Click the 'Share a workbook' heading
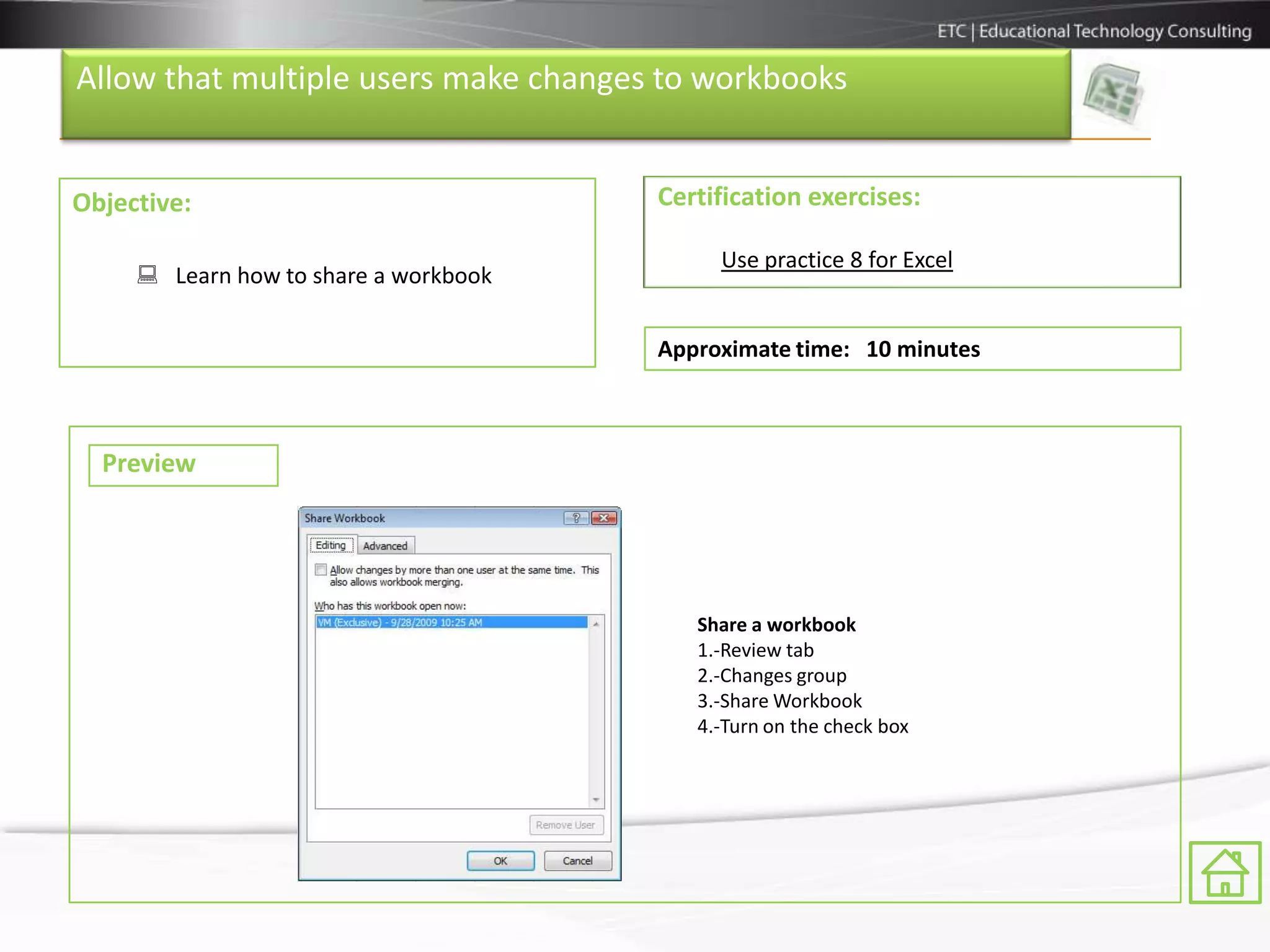 pyautogui.click(x=776, y=625)
